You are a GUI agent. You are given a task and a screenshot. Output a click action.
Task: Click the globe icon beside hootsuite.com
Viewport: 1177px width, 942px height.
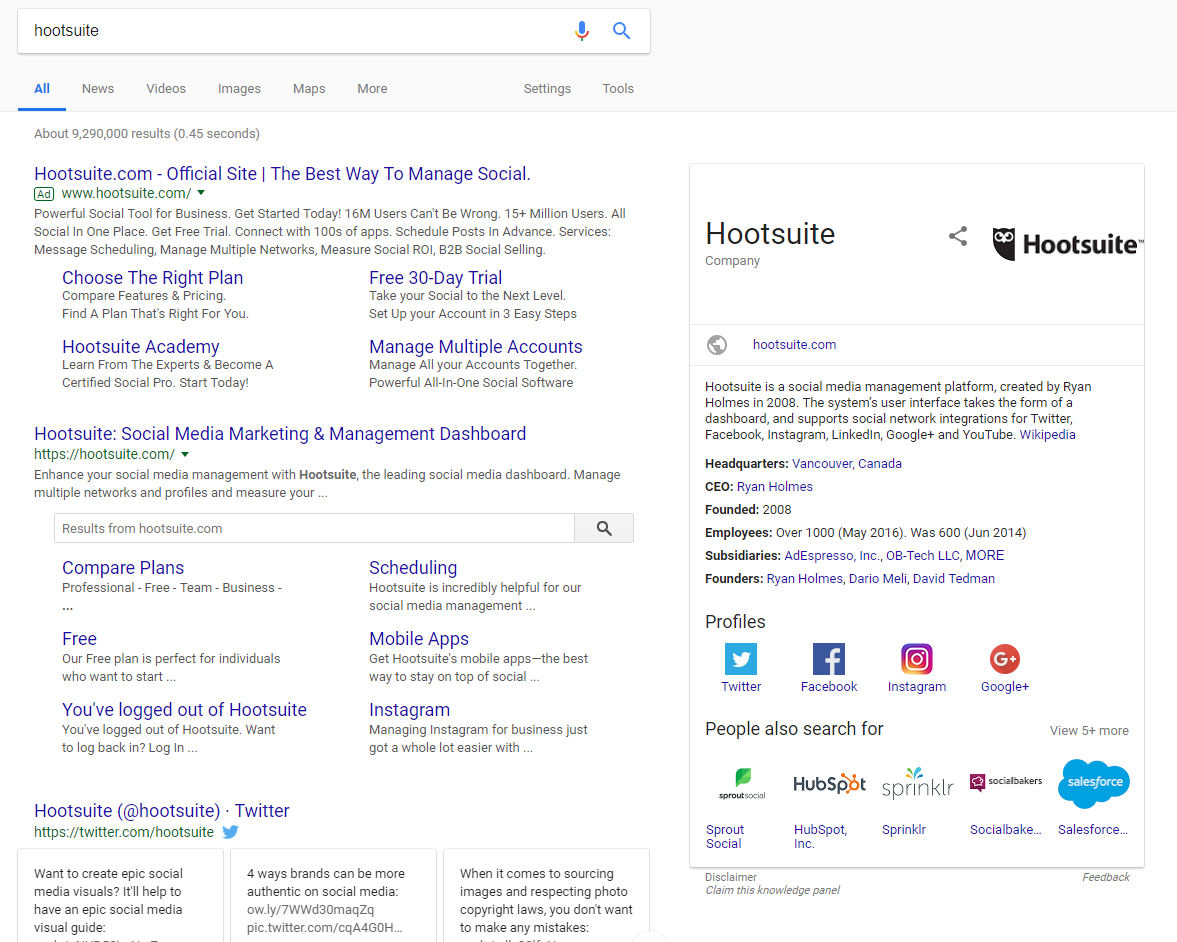pos(717,345)
